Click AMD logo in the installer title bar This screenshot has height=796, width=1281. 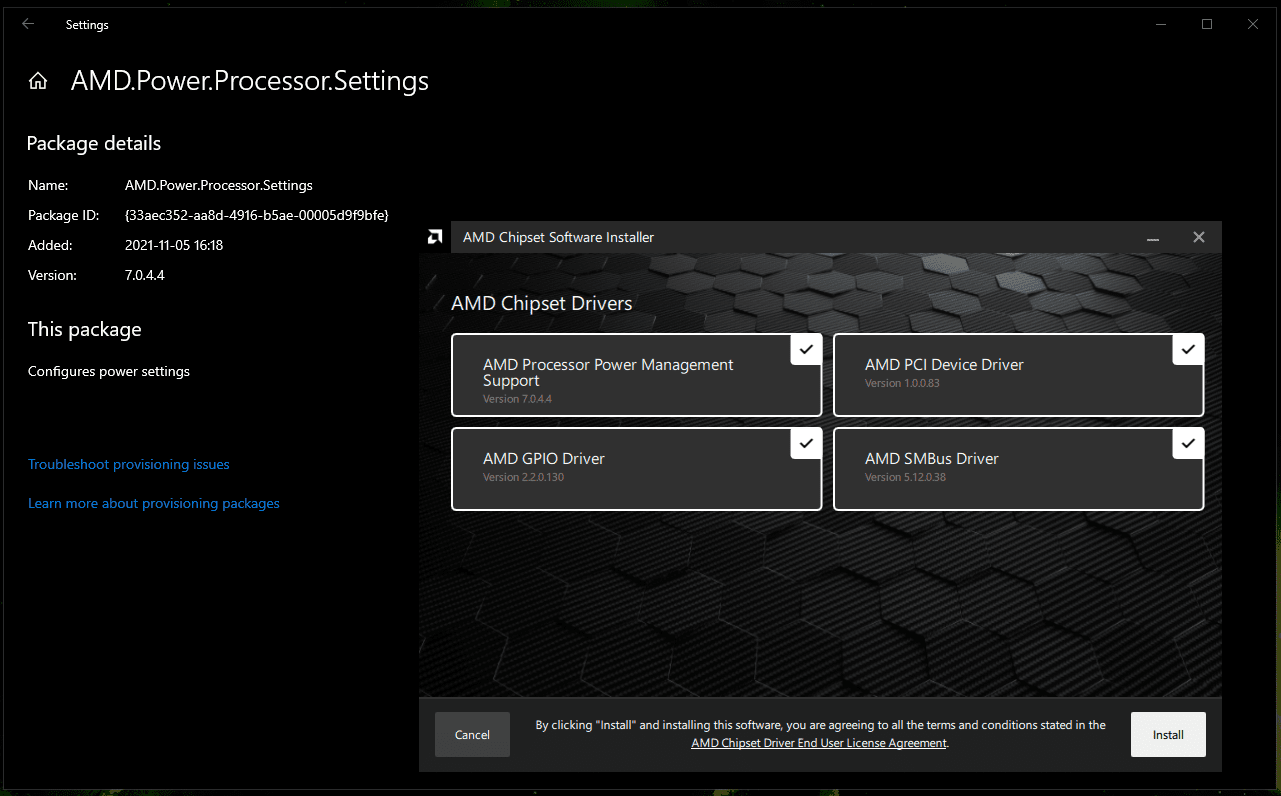pyautogui.click(x=435, y=237)
